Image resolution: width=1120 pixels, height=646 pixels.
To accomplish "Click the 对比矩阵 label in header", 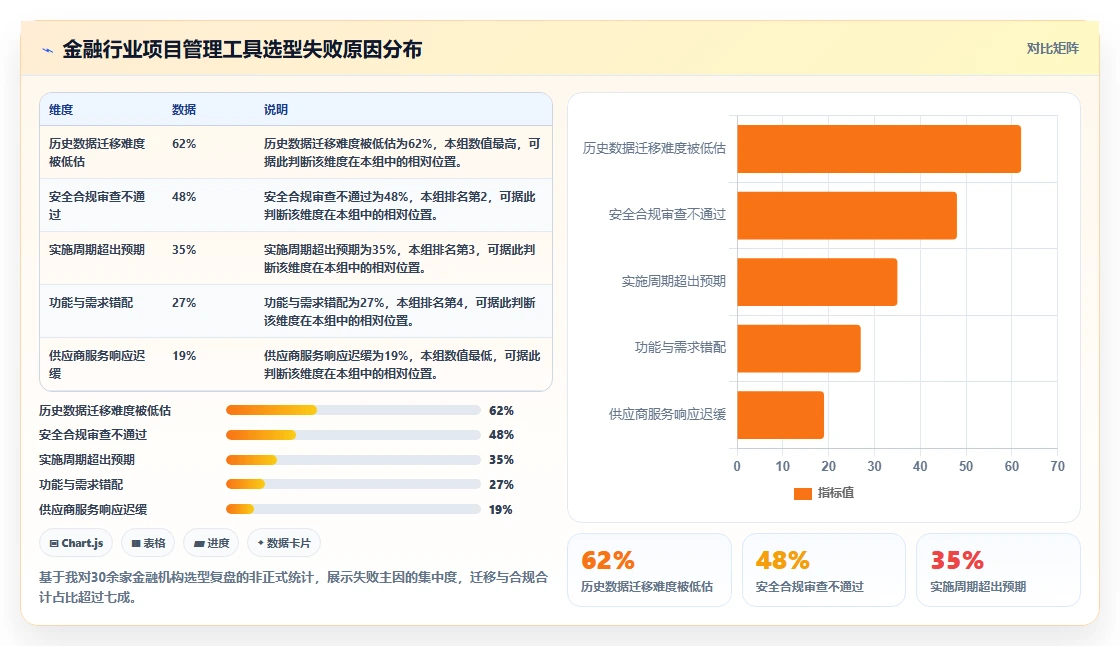I will point(1052,49).
